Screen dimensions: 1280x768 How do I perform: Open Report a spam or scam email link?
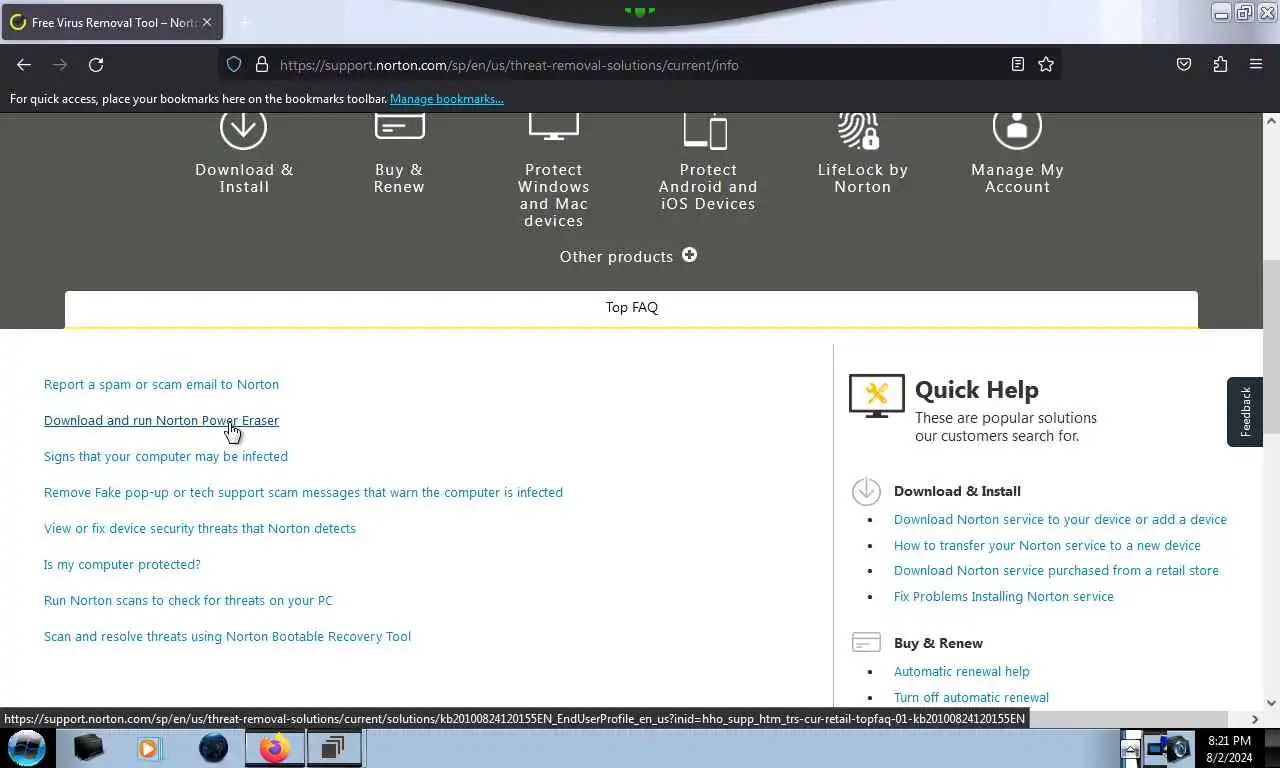pyautogui.click(x=161, y=384)
